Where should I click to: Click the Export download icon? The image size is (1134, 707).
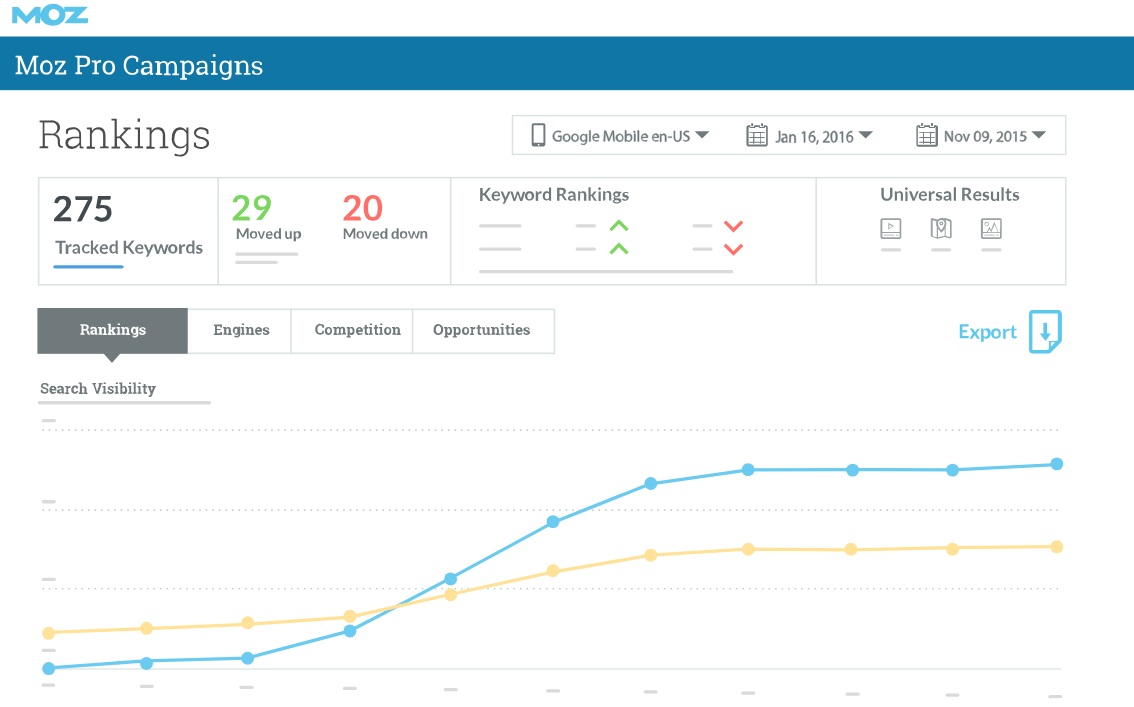(1045, 332)
